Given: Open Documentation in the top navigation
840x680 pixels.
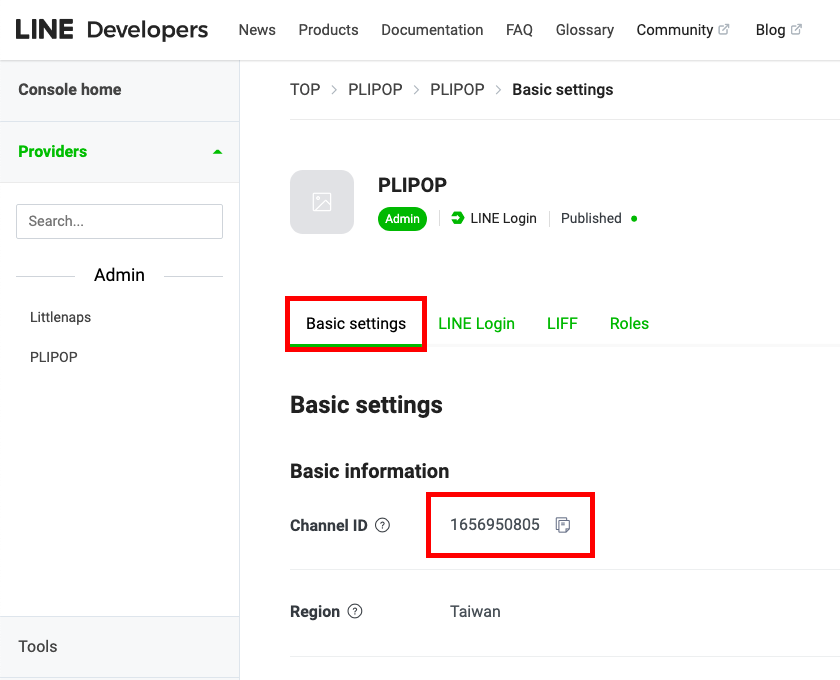Looking at the screenshot, I should pyautogui.click(x=432, y=30).
